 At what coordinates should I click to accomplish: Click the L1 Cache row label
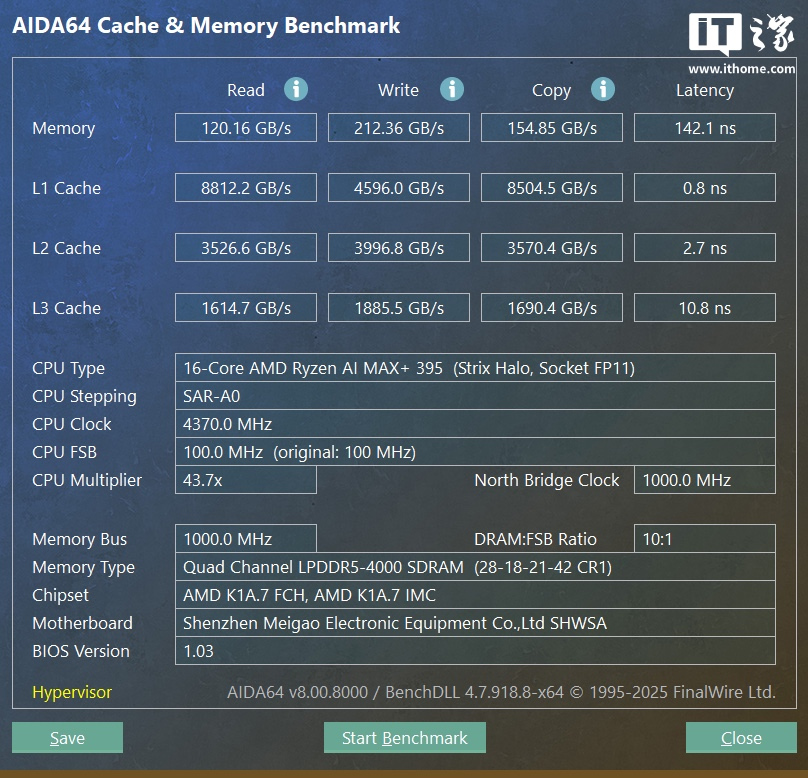pos(66,188)
